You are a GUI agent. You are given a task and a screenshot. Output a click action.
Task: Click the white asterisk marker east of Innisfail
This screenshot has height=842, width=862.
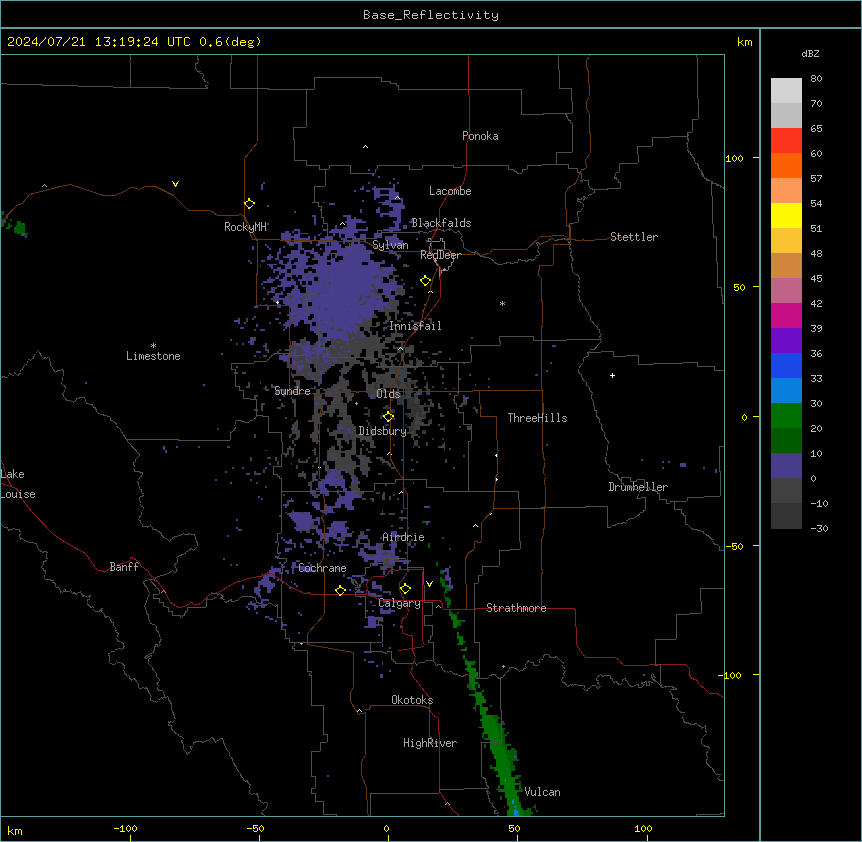point(502,304)
